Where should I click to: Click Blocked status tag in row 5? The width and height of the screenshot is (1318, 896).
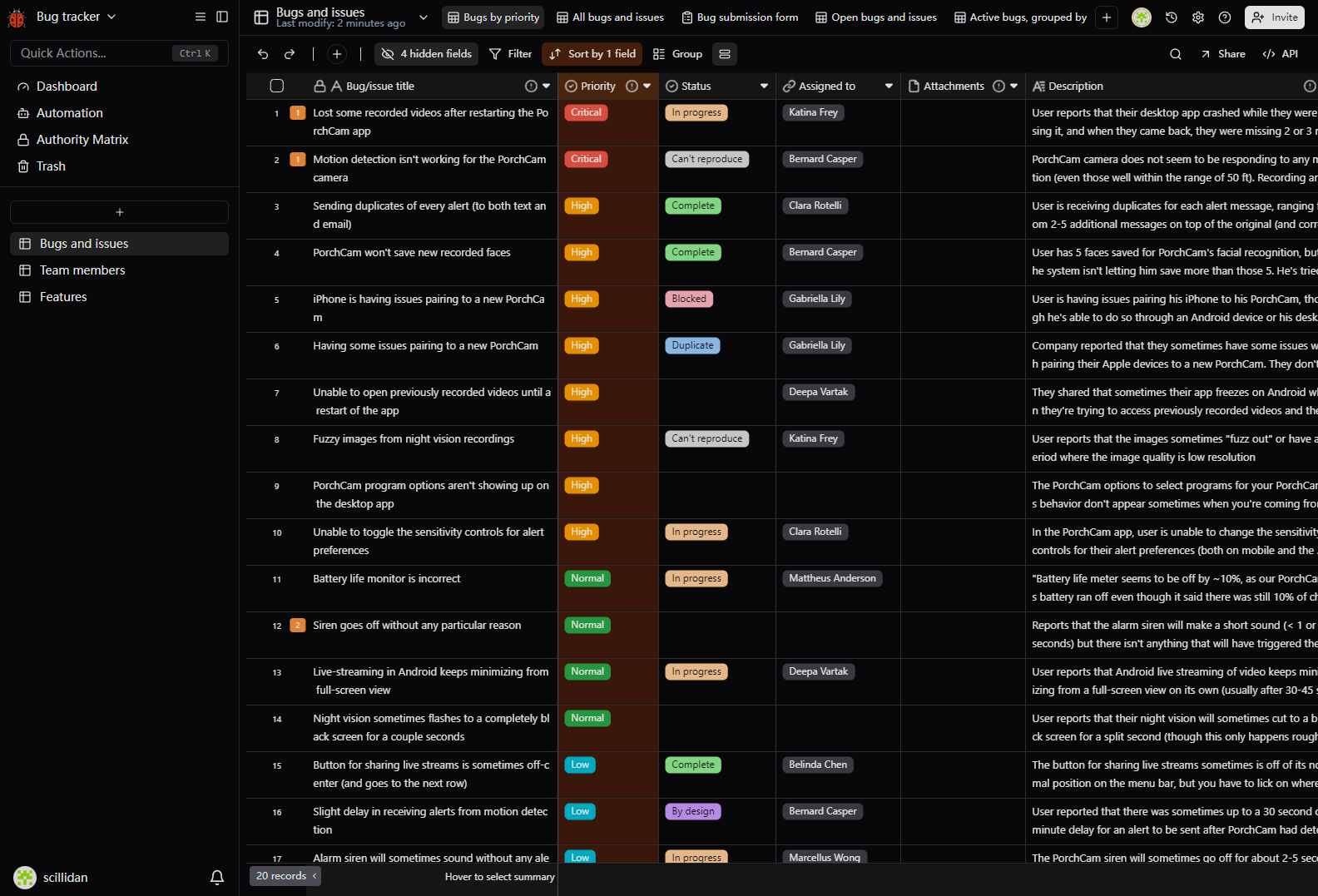[x=689, y=299]
